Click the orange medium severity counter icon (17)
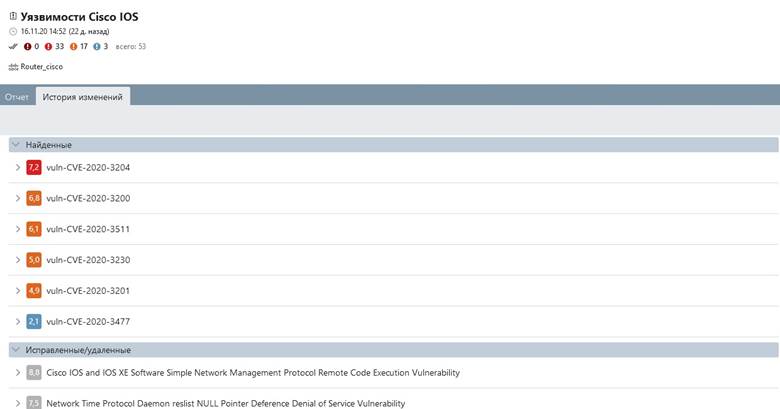This screenshot has height=409, width=780. tap(74, 46)
